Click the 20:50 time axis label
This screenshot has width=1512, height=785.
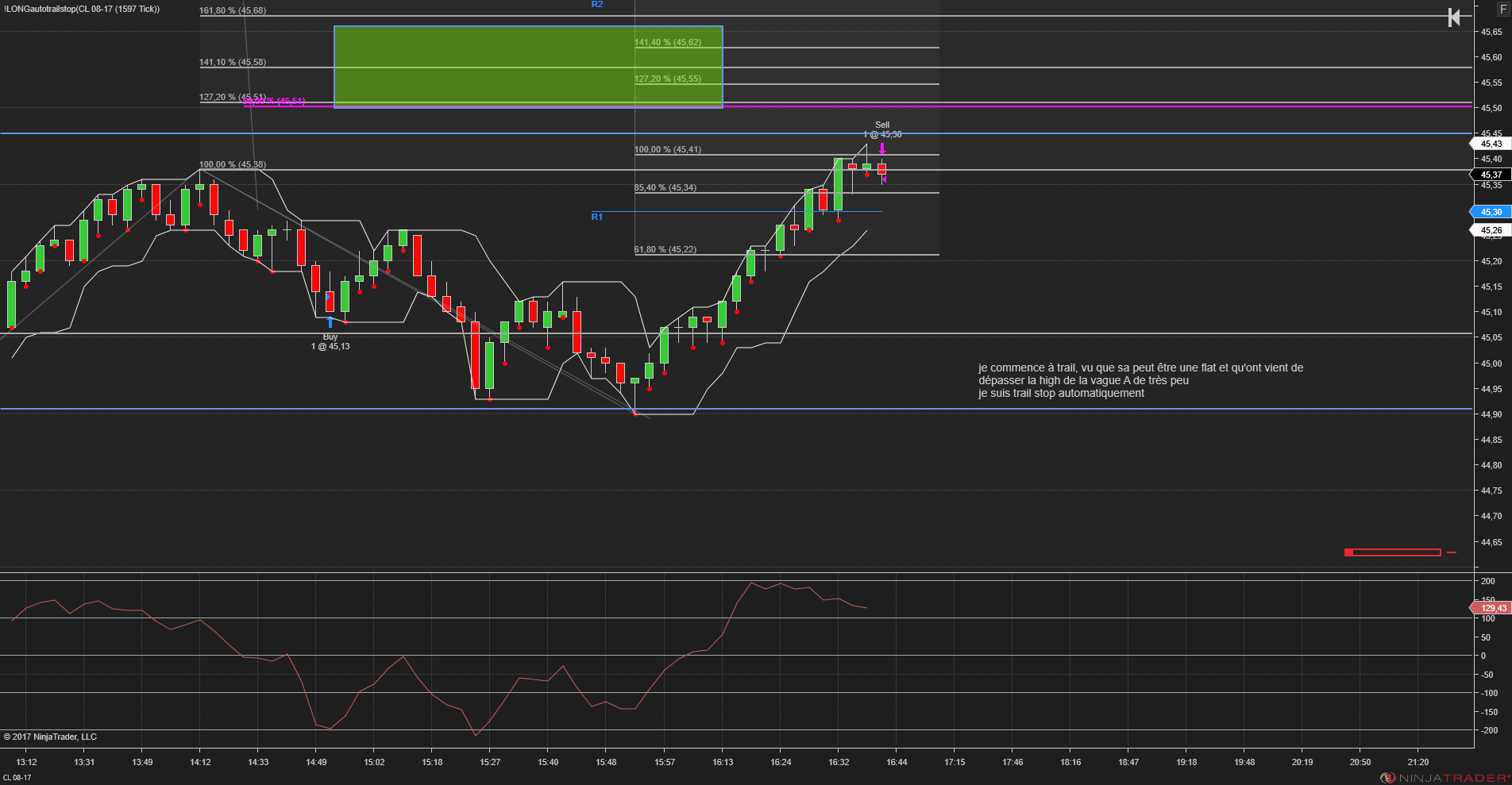tap(1360, 762)
